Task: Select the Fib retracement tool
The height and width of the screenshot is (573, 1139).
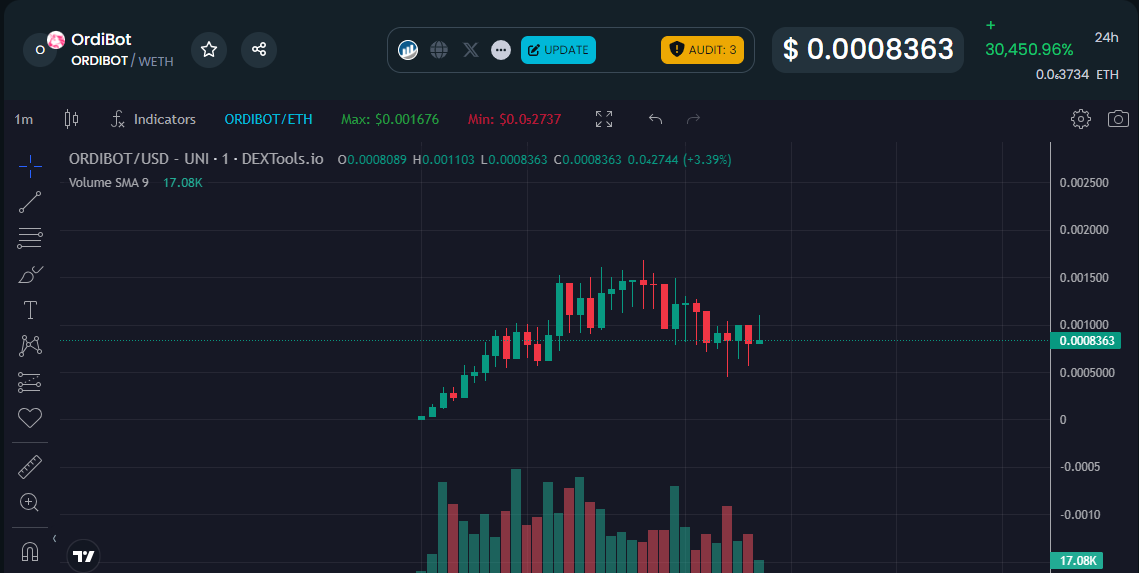Action: 30,238
